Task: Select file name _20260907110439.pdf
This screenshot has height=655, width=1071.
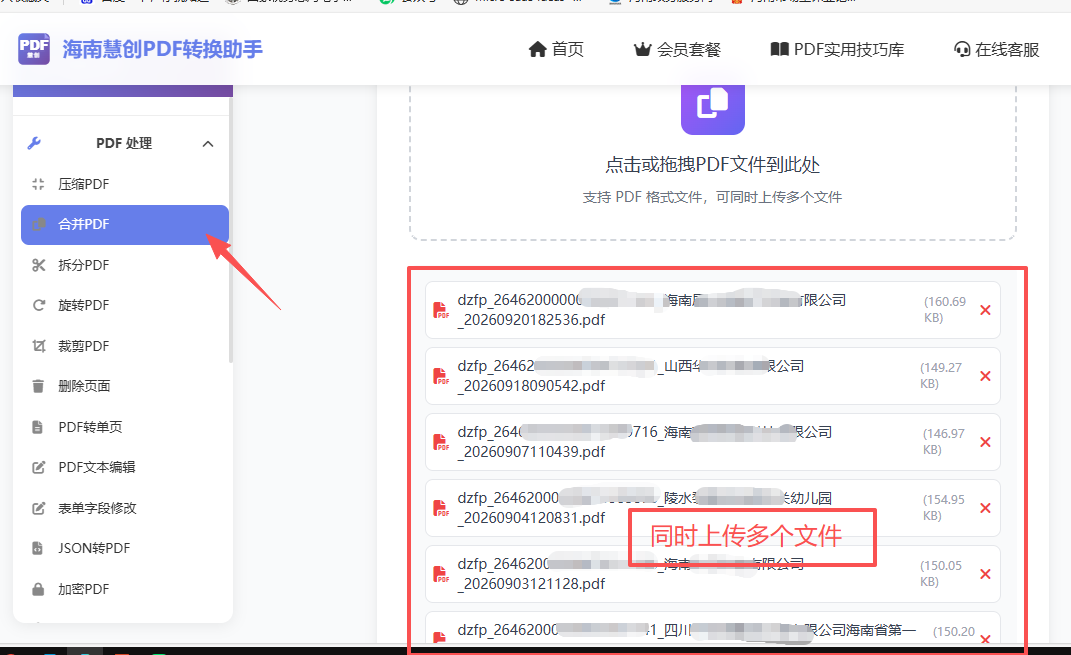Action: tap(531, 451)
